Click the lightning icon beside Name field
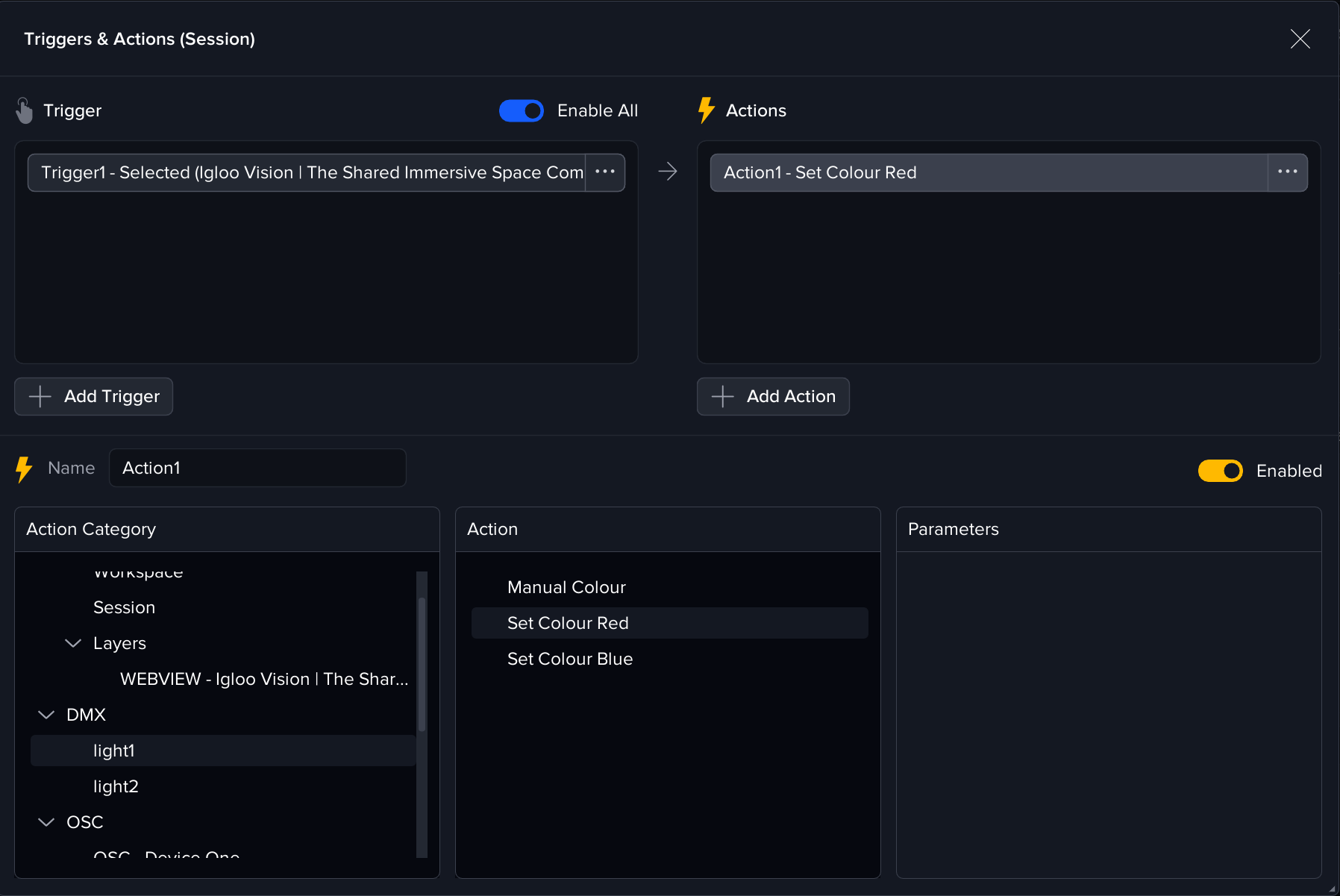The height and width of the screenshot is (896, 1340). pos(24,469)
